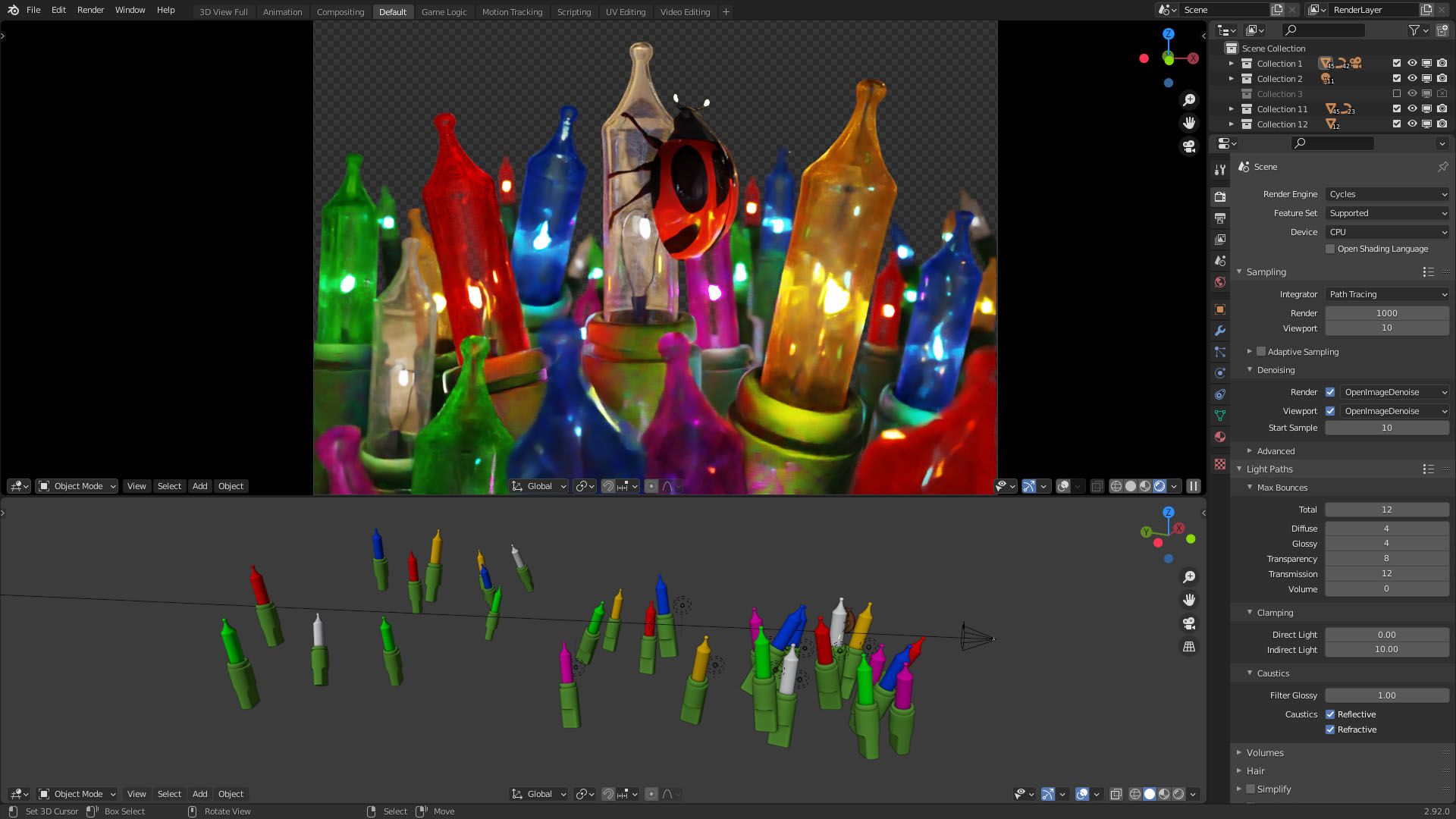The width and height of the screenshot is (1456, 819).
Task: Click the Add button in upper viewport header
Action: tap(200, 486)
